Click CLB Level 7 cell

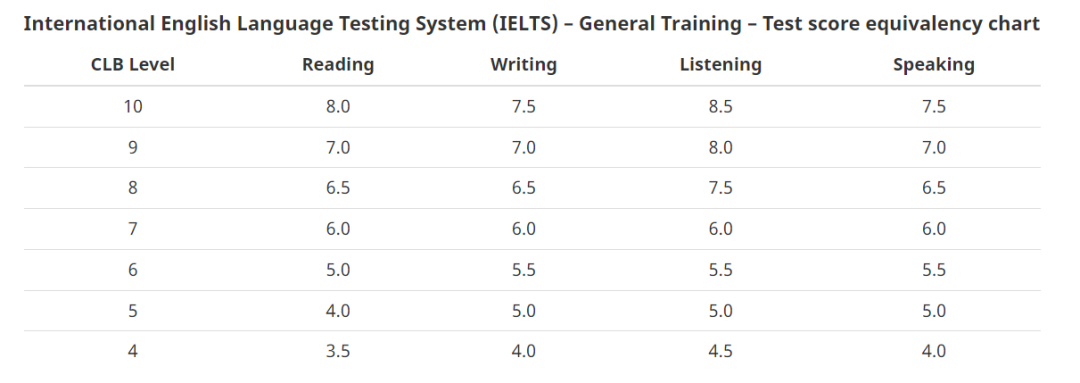tap(132, 229)
